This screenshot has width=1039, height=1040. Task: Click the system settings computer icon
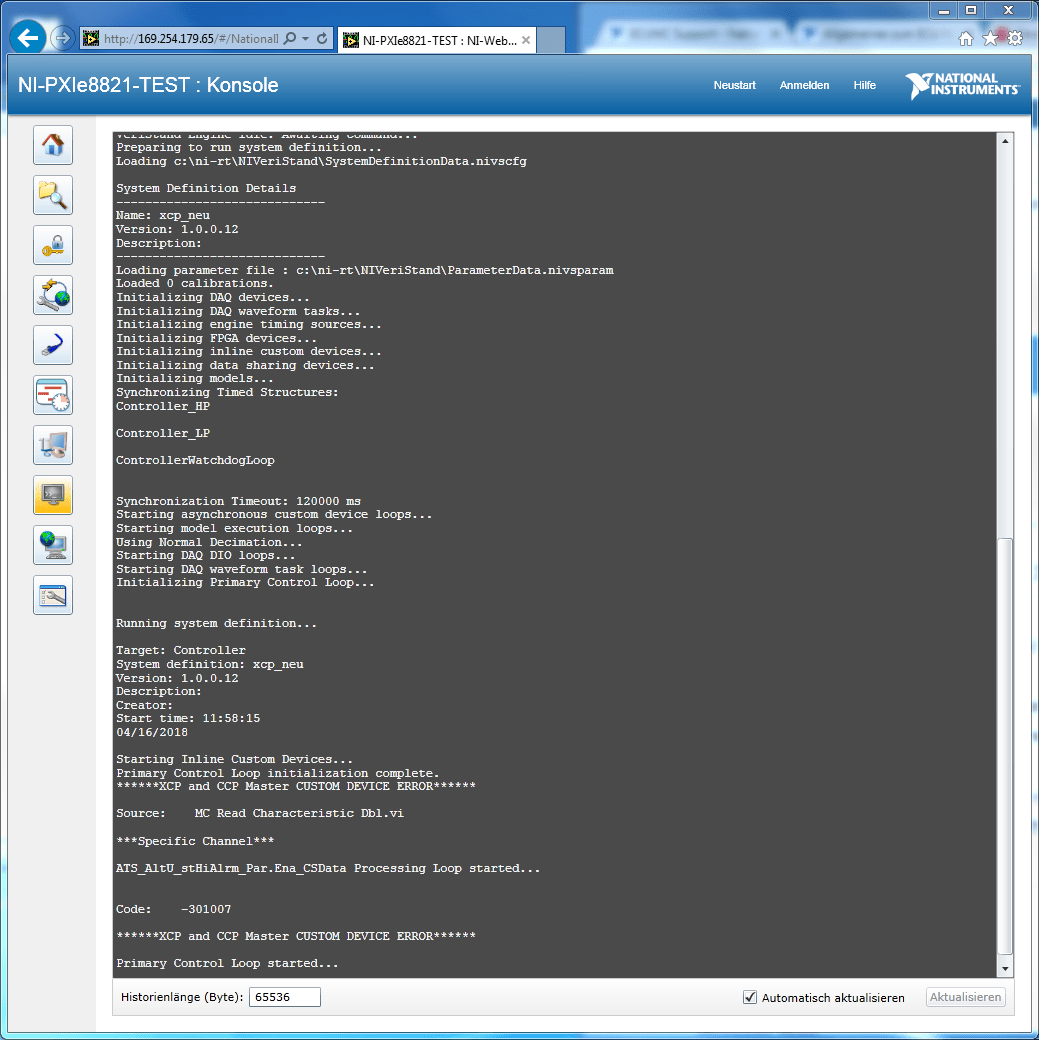coord(52,445)
